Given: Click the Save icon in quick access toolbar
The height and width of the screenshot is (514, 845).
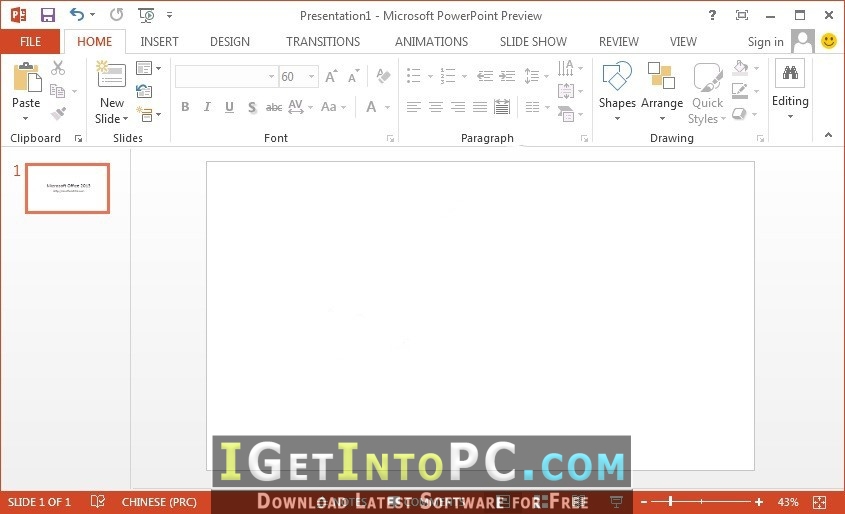Looking at the screenshot, I should point(47,15).
